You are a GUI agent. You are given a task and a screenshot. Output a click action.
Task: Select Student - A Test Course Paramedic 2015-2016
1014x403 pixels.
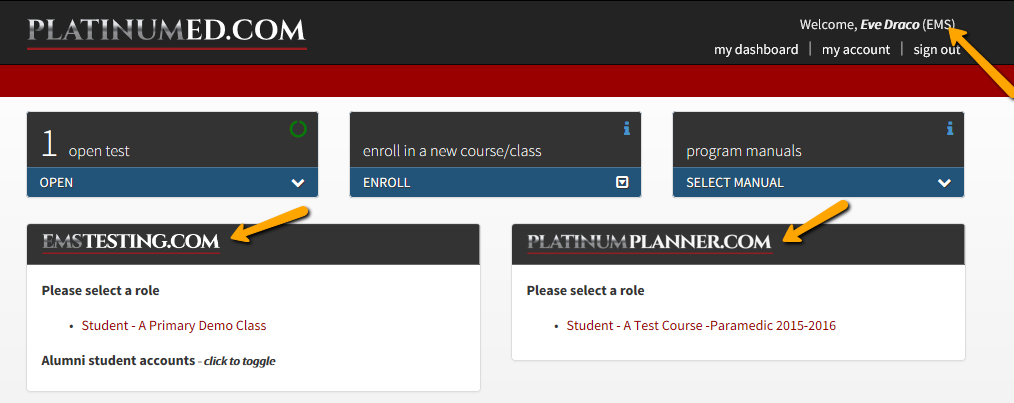701,325
